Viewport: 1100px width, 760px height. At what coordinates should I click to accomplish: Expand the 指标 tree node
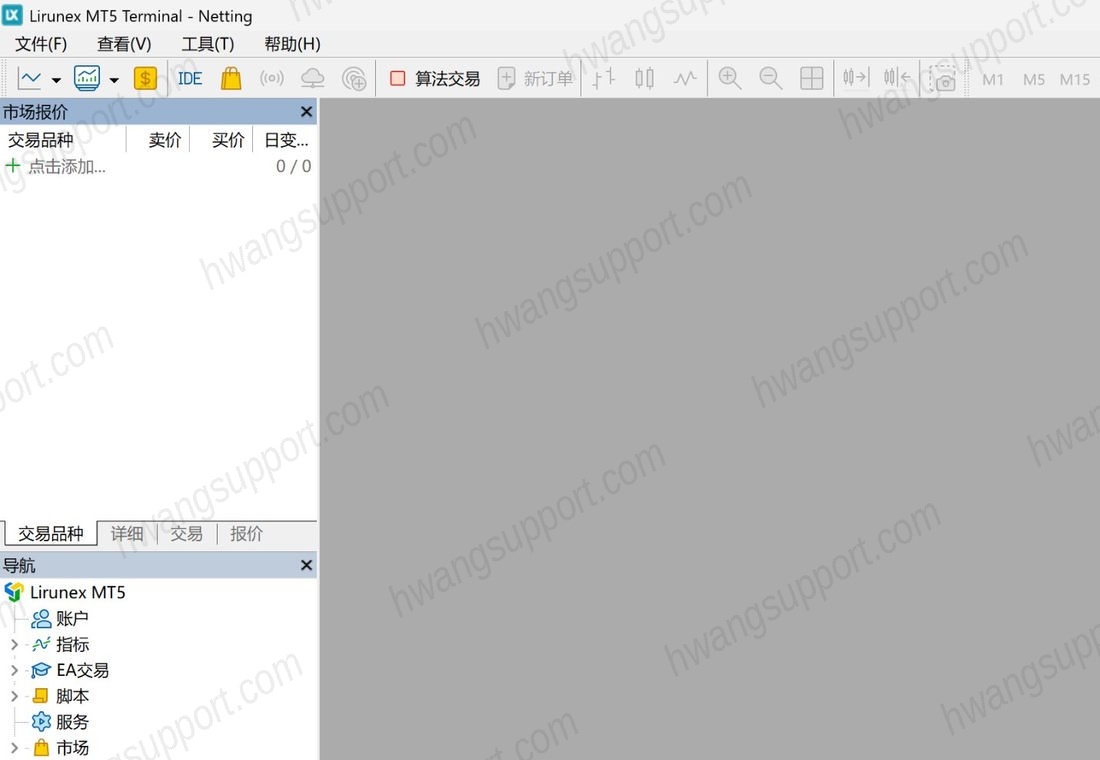point(13,644)
